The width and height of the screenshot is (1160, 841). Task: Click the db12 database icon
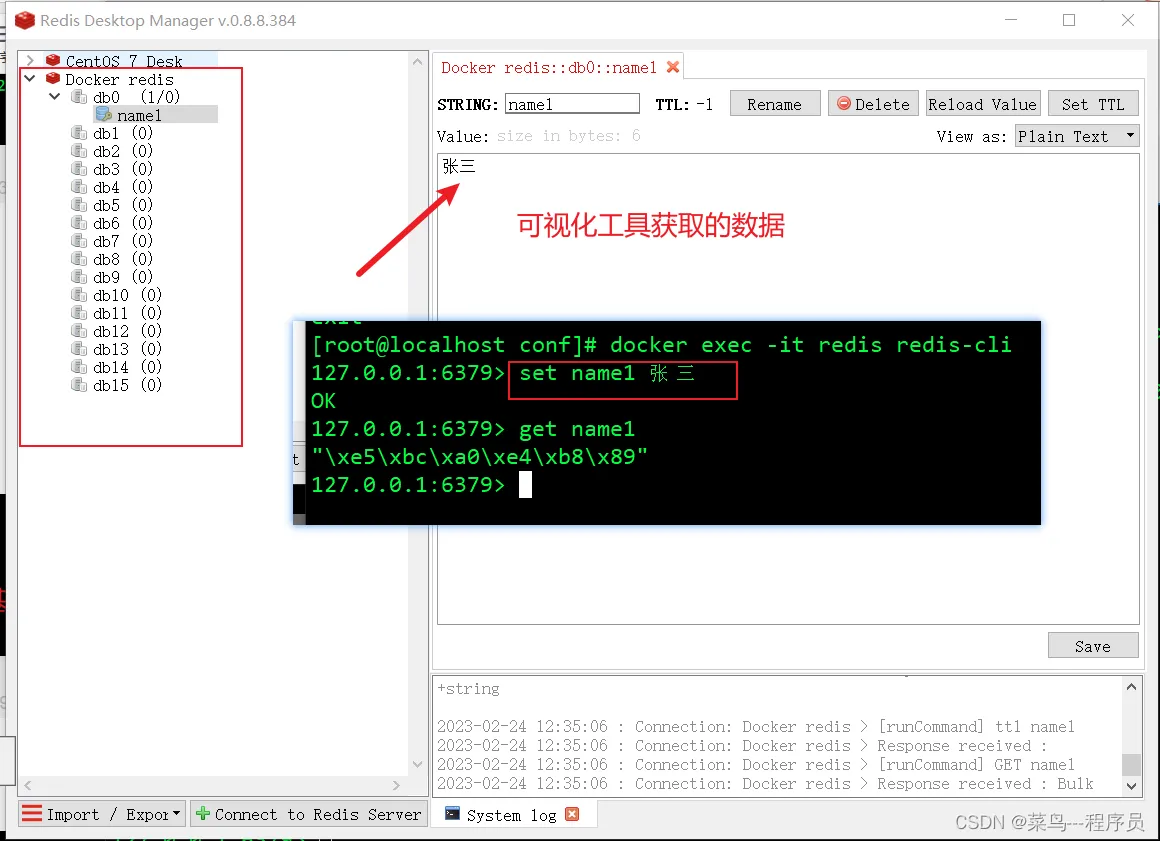click(x=79, y=331)
